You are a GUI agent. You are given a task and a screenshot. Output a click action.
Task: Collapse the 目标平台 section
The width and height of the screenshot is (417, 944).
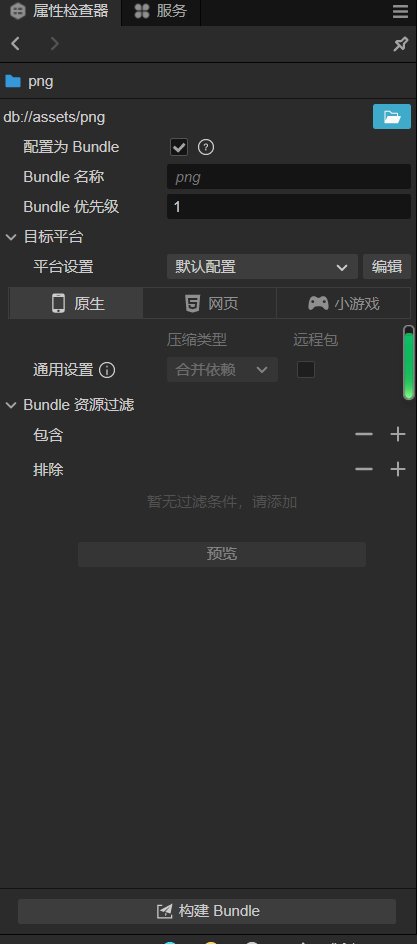[x=11, y=237]
